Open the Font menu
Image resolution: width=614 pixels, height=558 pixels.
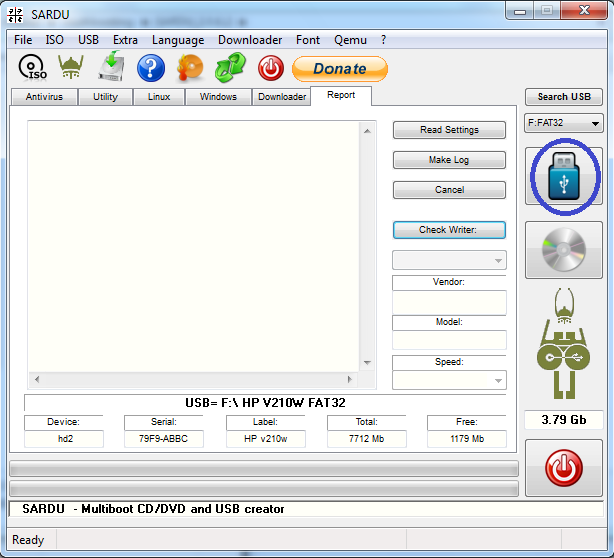[308, 40]
